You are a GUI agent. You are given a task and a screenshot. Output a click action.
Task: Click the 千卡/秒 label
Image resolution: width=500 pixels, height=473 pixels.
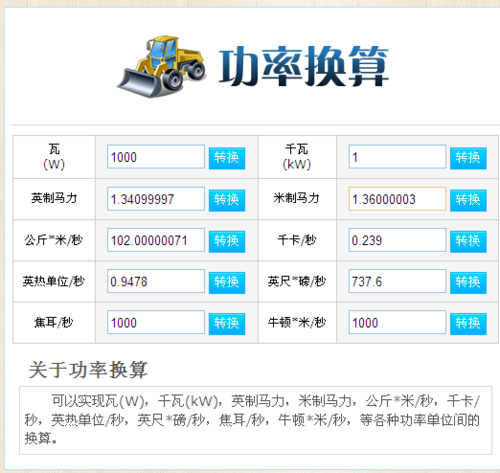[297, 240]
